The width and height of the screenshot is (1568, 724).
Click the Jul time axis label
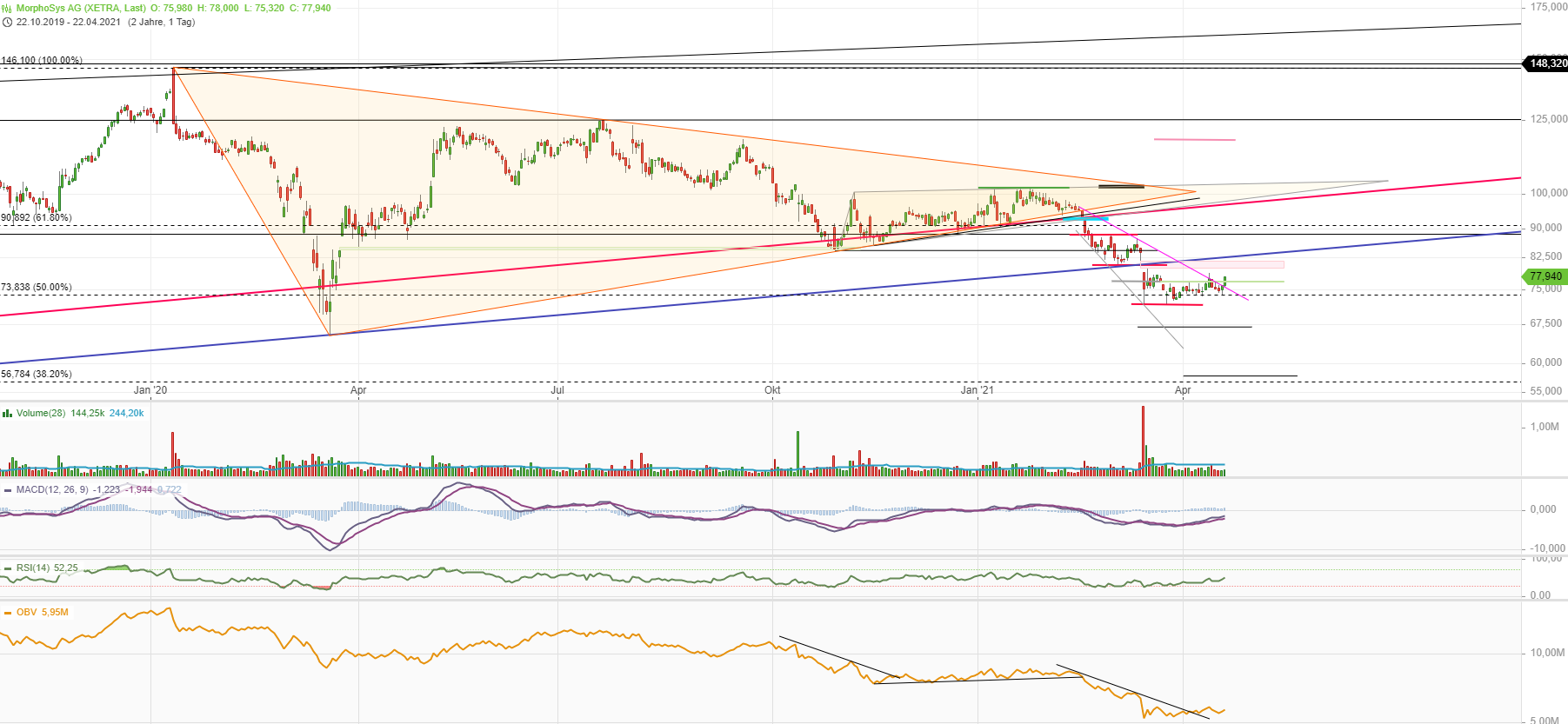(557, 390)
